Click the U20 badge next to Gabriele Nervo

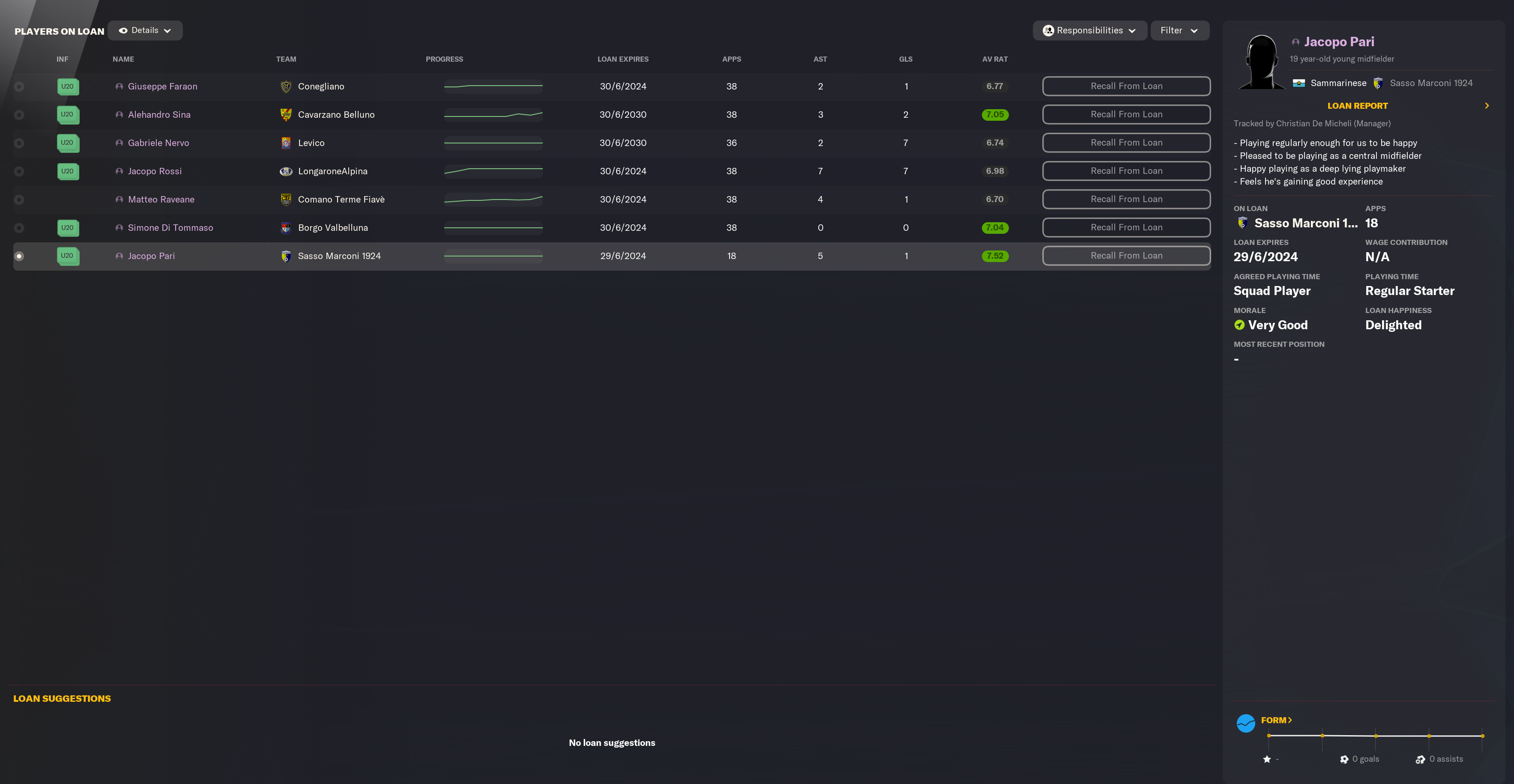(x=68, y=143)
